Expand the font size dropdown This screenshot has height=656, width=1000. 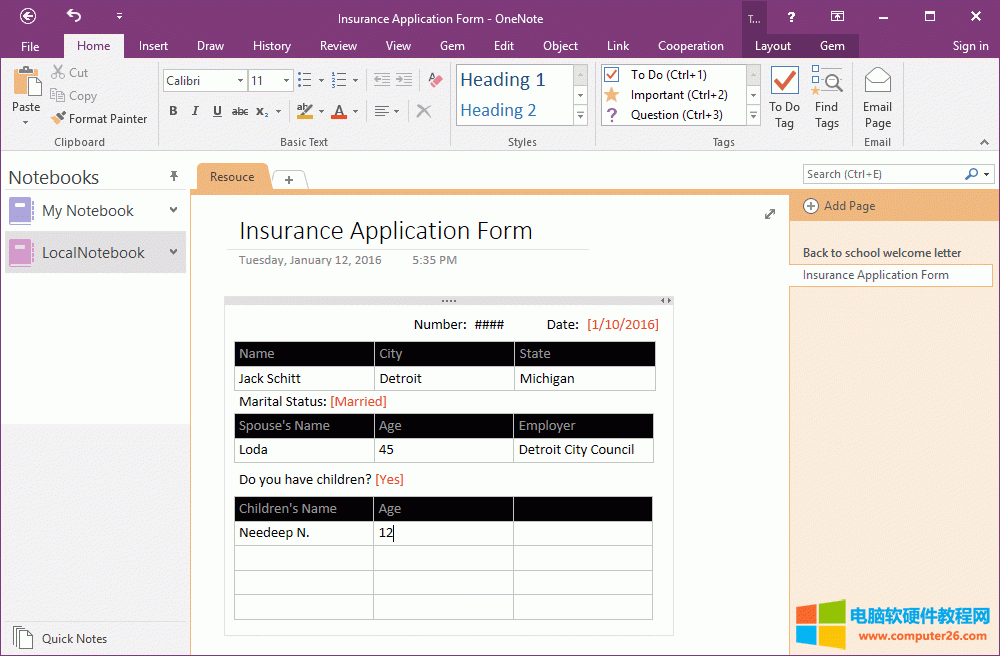click(x=287, y=80)
